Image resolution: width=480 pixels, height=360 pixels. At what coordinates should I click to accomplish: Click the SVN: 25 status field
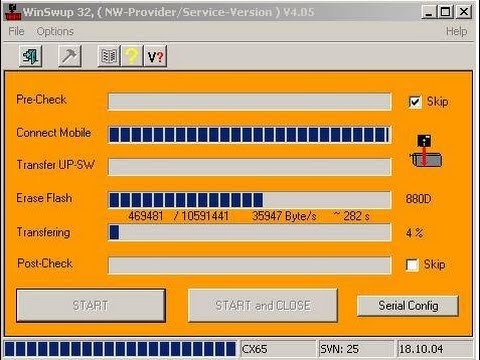(357, 349)
